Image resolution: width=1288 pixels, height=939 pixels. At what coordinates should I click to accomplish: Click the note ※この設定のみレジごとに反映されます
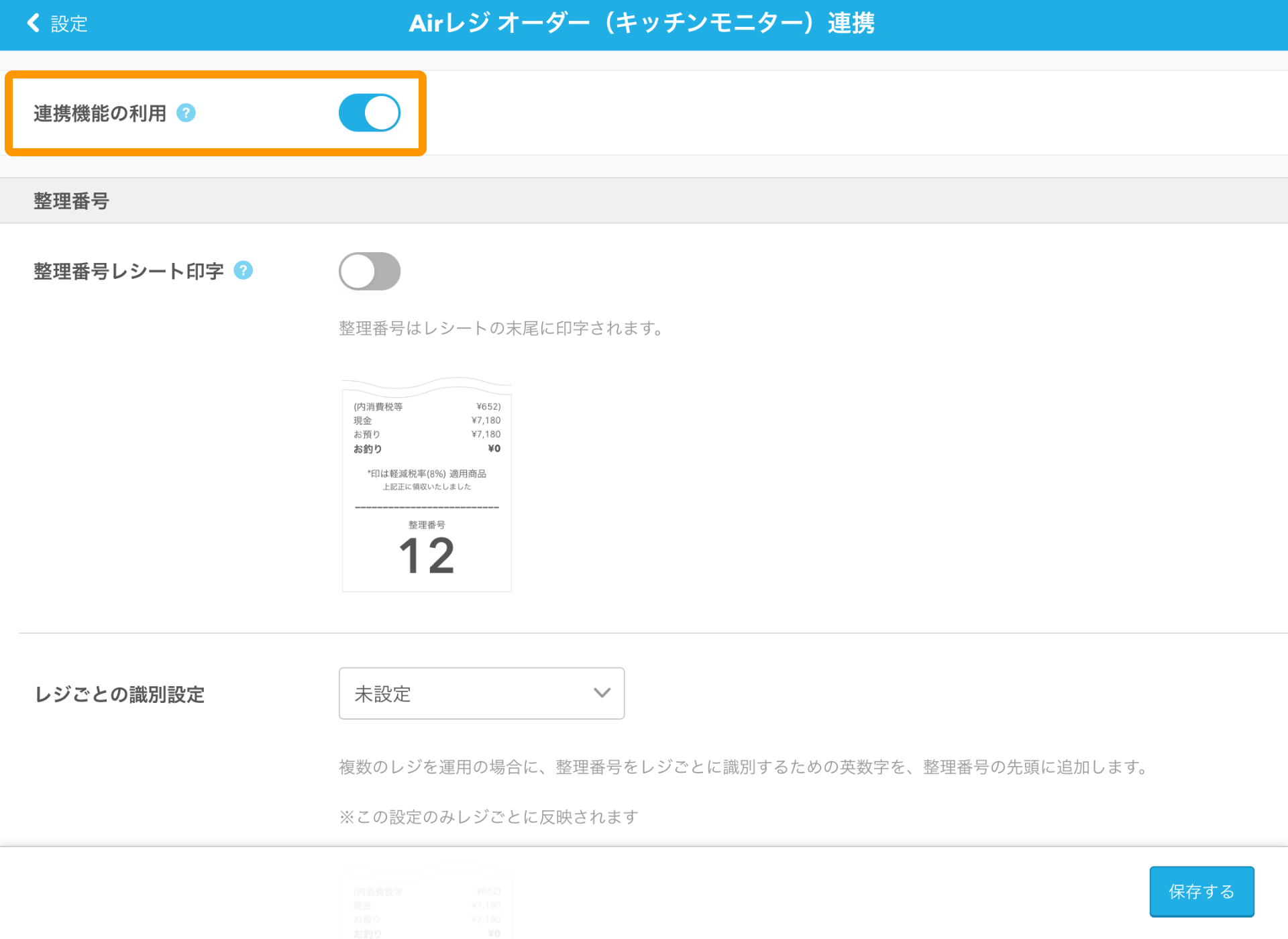[x=489, y=817]
